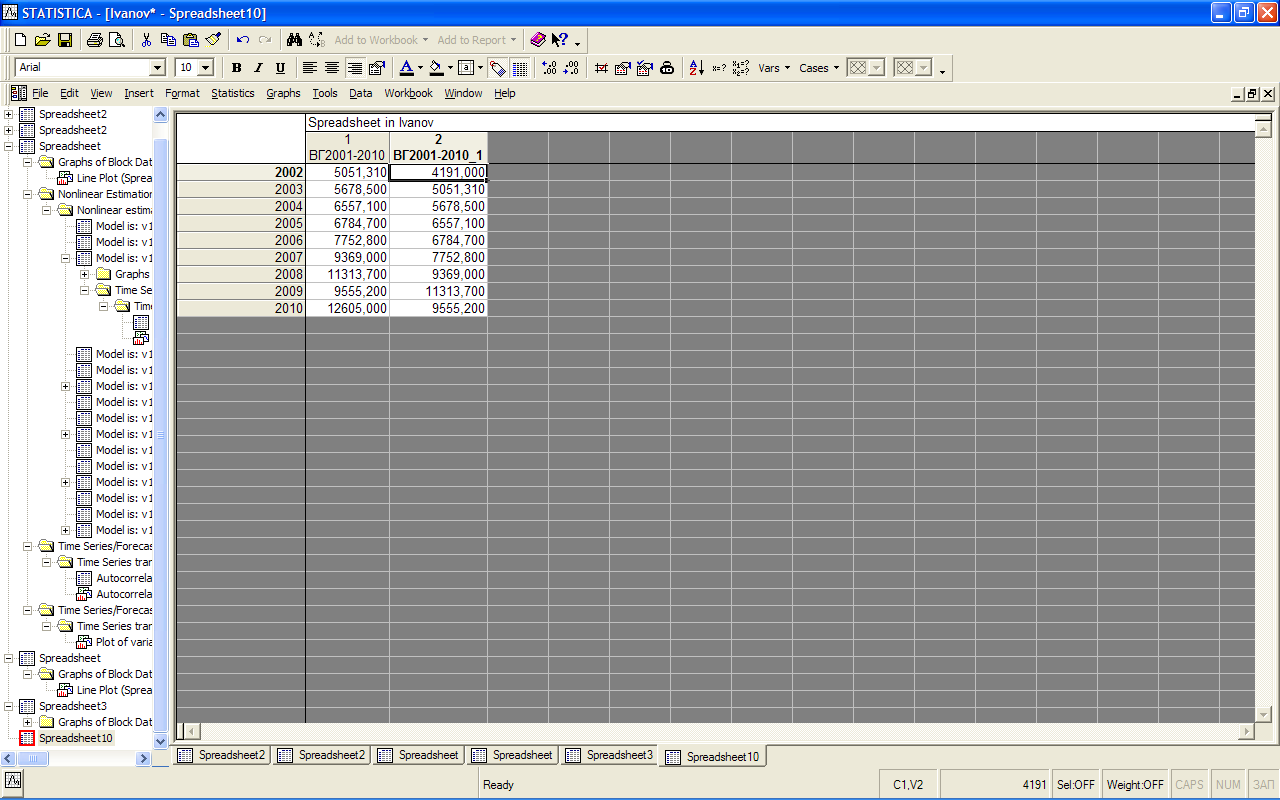This screenshot has height=800, width=1280.
Task: Click the graph icon in the status bar corner
Action: pos(13,780)
